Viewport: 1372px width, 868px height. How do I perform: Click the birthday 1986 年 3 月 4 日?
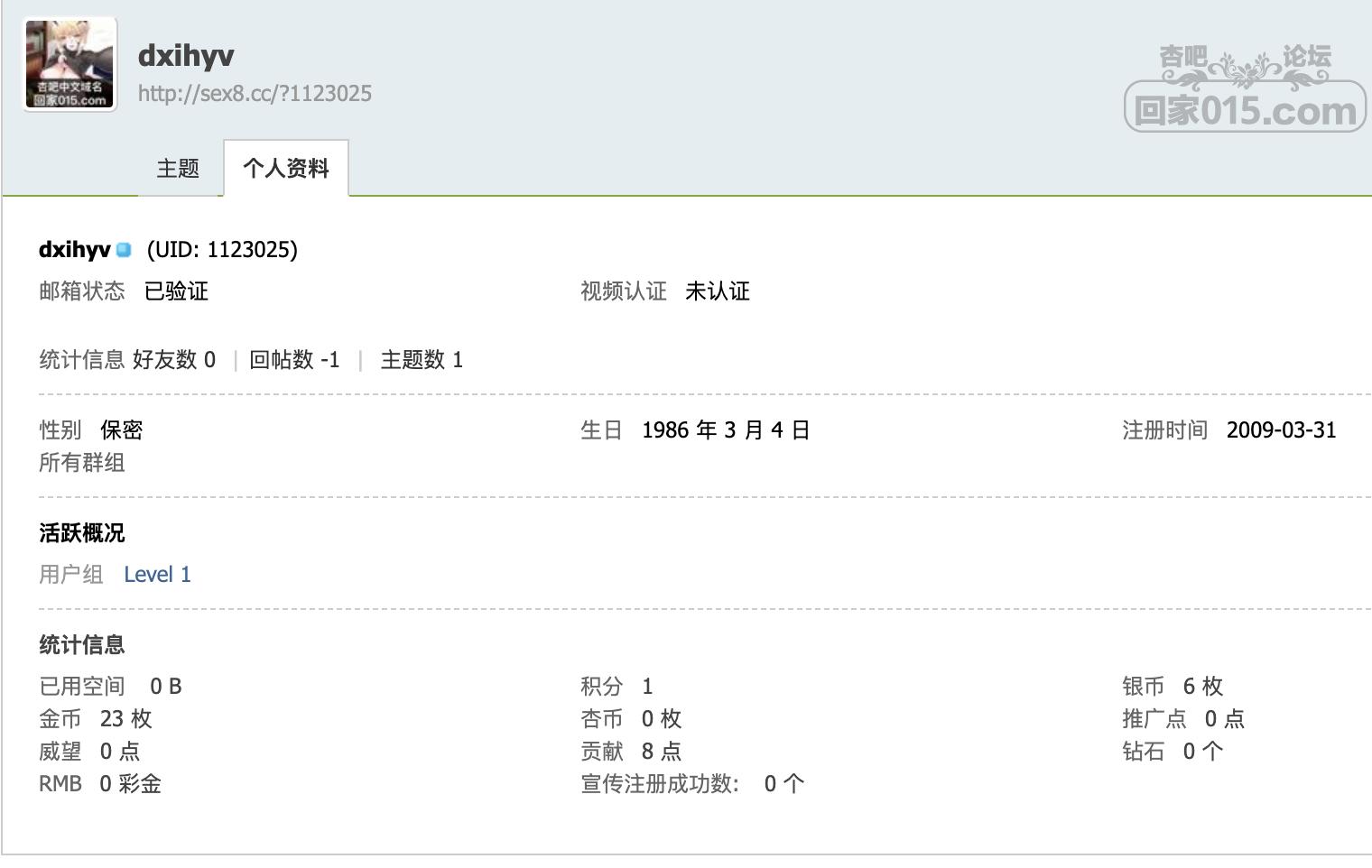click(x=725, y=430)
